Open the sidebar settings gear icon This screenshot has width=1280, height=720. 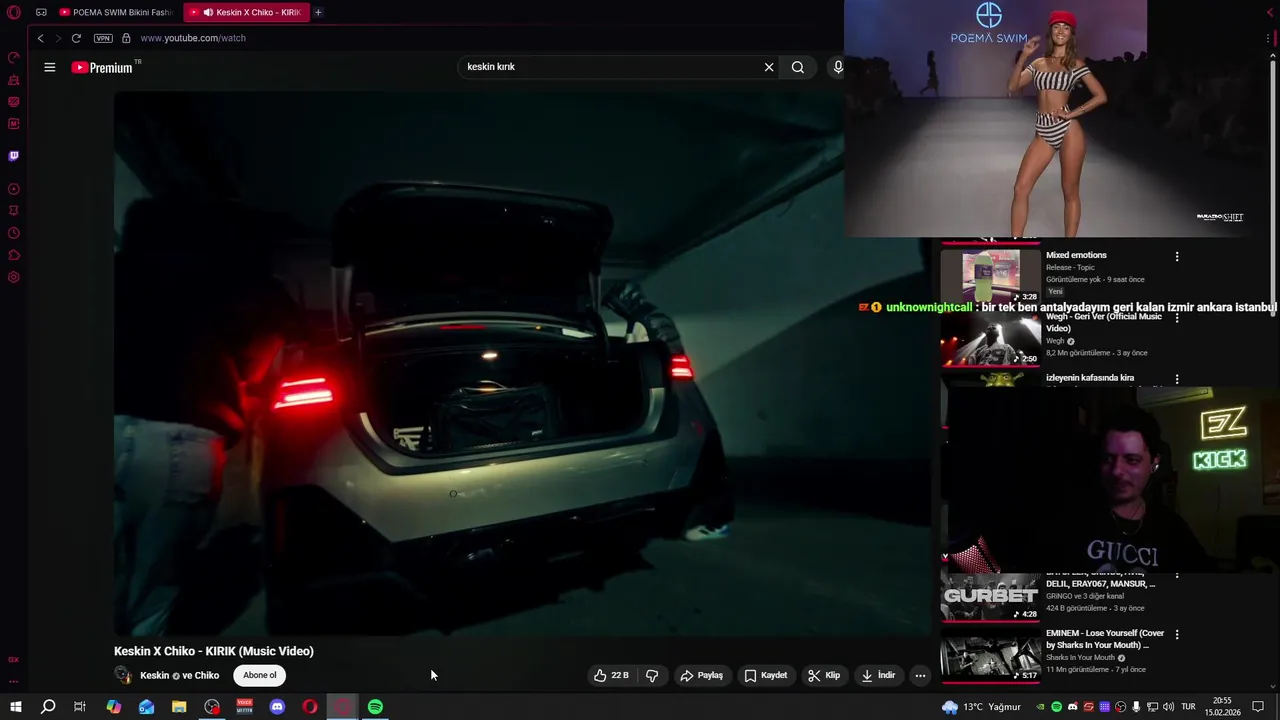click(x=14, y=277)
